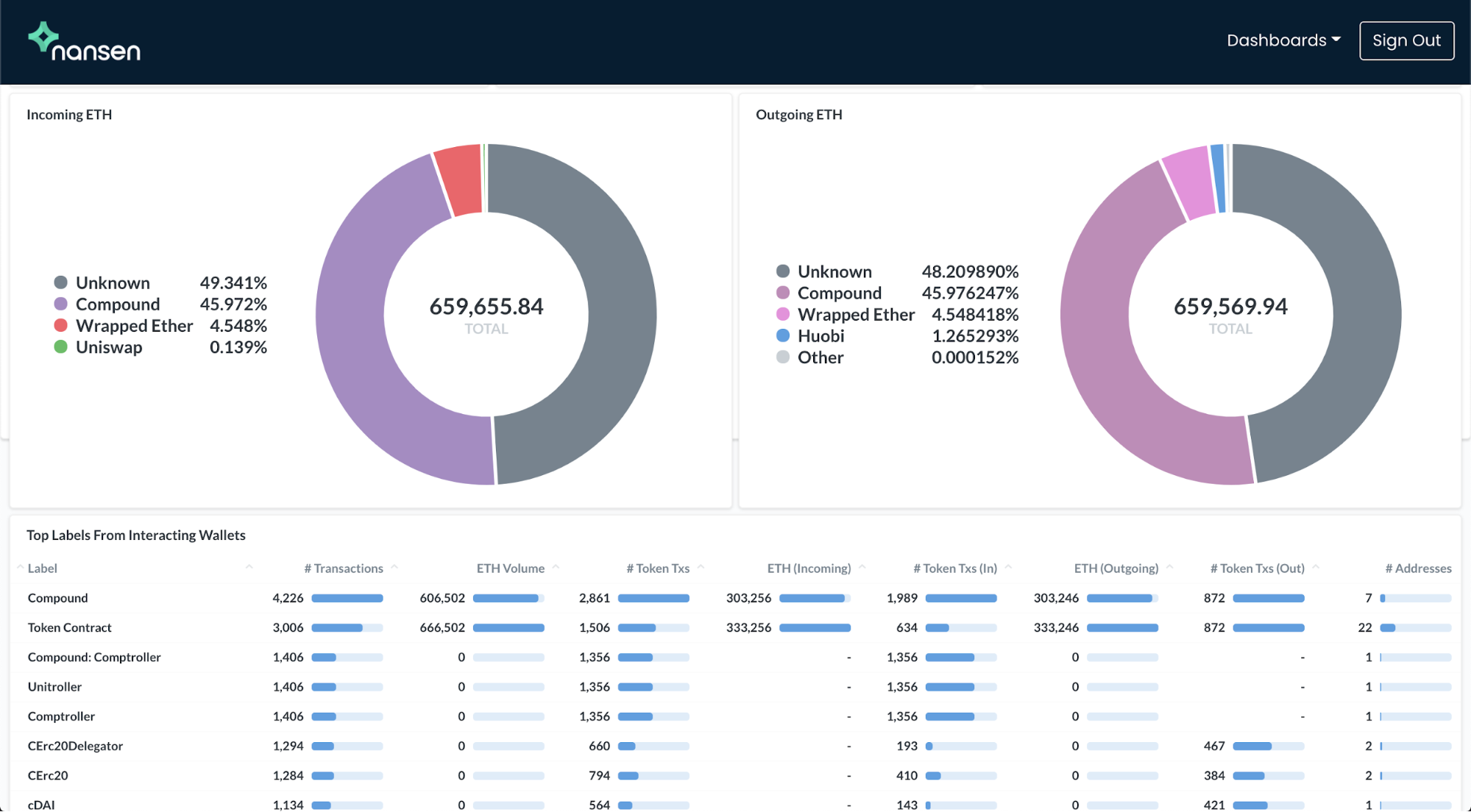Open the Dashboards dropdown menu
The height and width of the screenshot is (812, 1471).
(1283, 40)
